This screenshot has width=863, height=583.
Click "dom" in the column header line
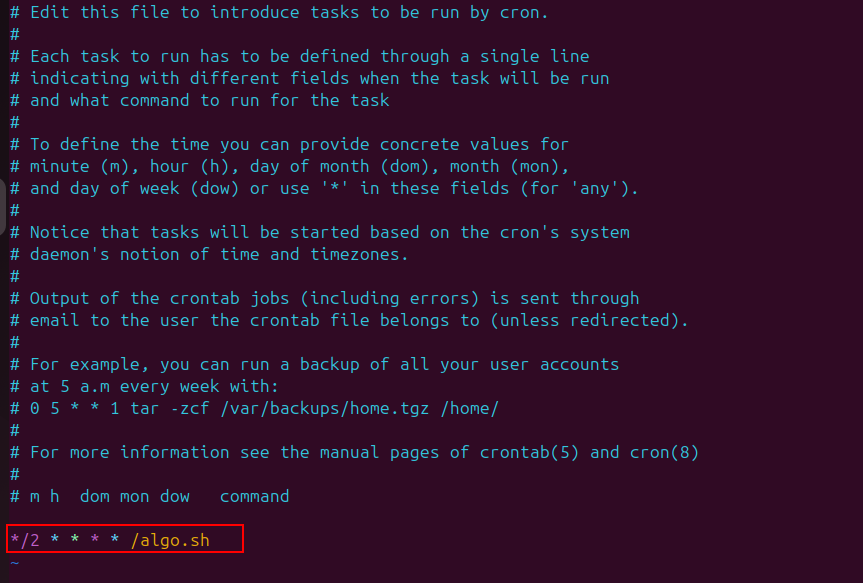tap(95, 496)
